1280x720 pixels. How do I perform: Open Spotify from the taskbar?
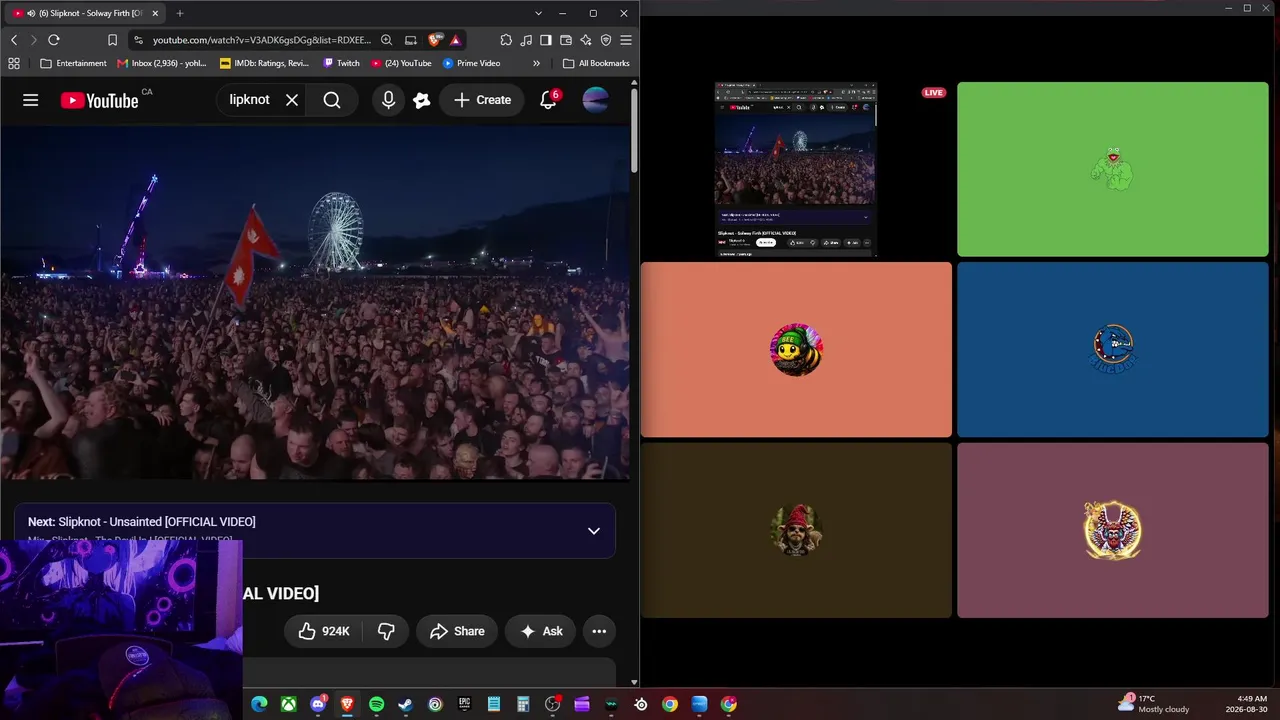[376, 704]
